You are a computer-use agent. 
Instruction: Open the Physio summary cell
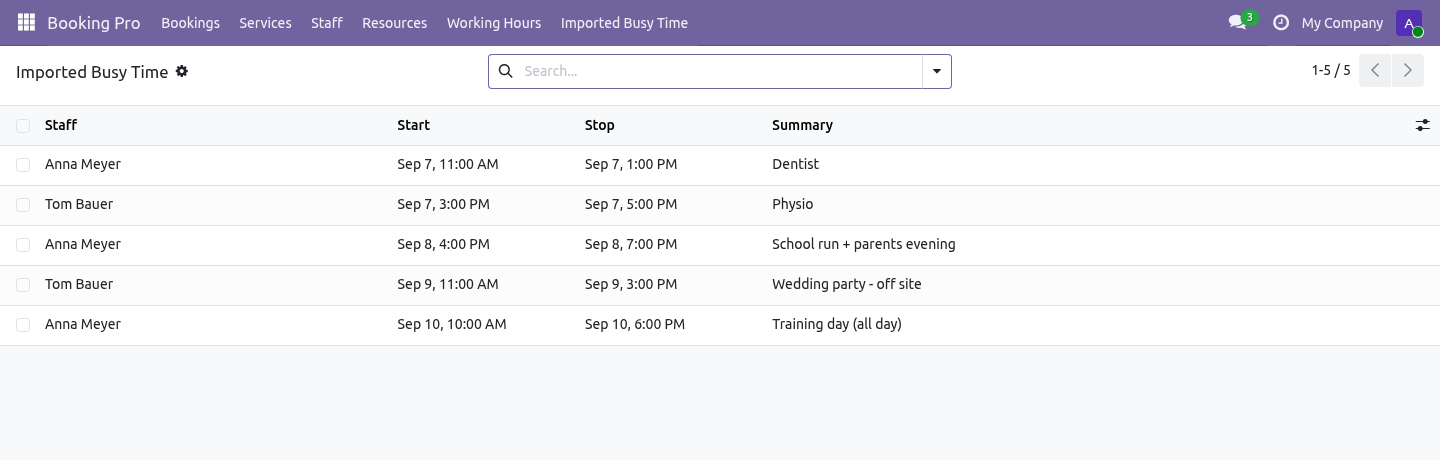(792, 204)
